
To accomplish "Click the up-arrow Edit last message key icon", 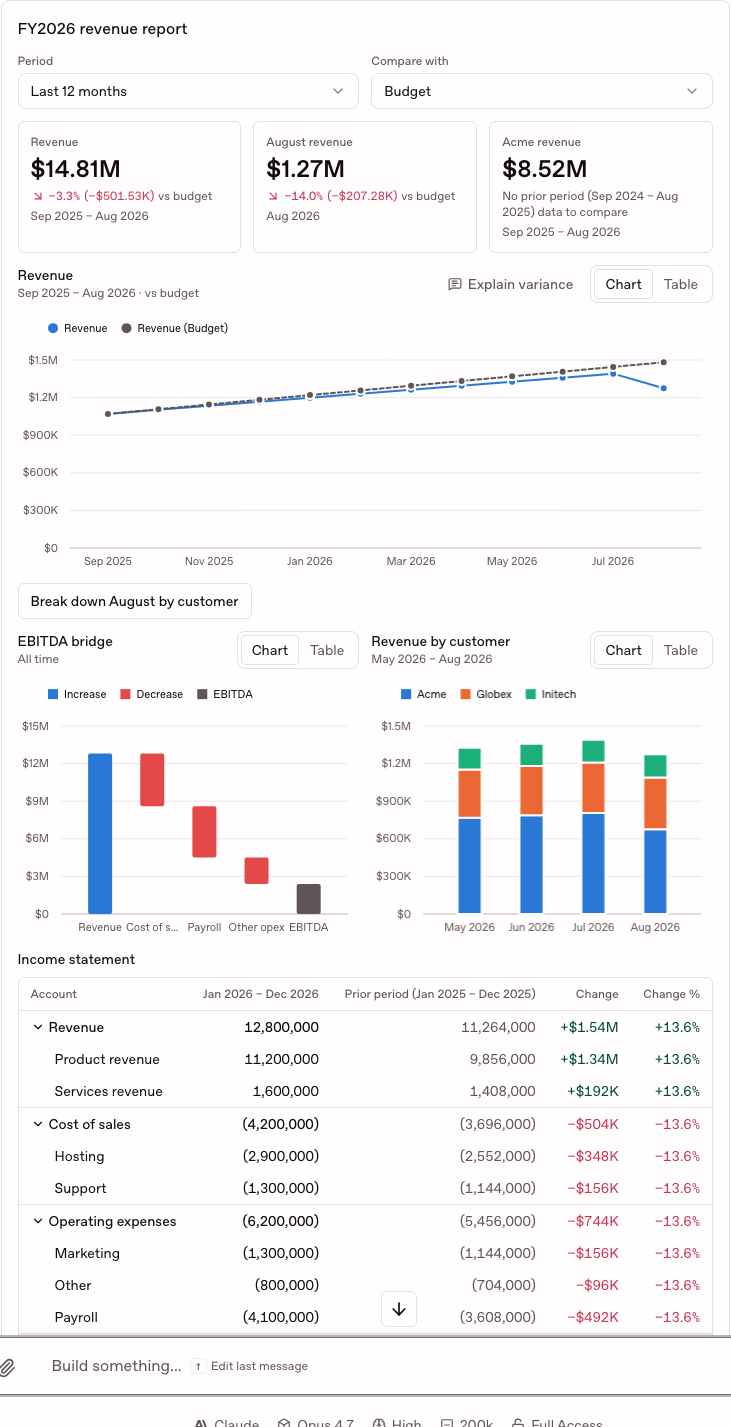I will [x=198, y=1366].
